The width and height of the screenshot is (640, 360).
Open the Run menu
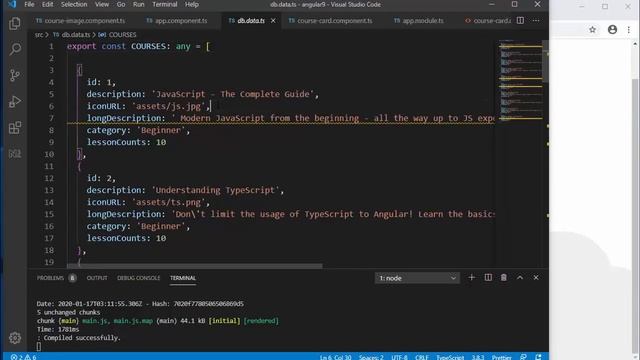click(x=138, y=4)
